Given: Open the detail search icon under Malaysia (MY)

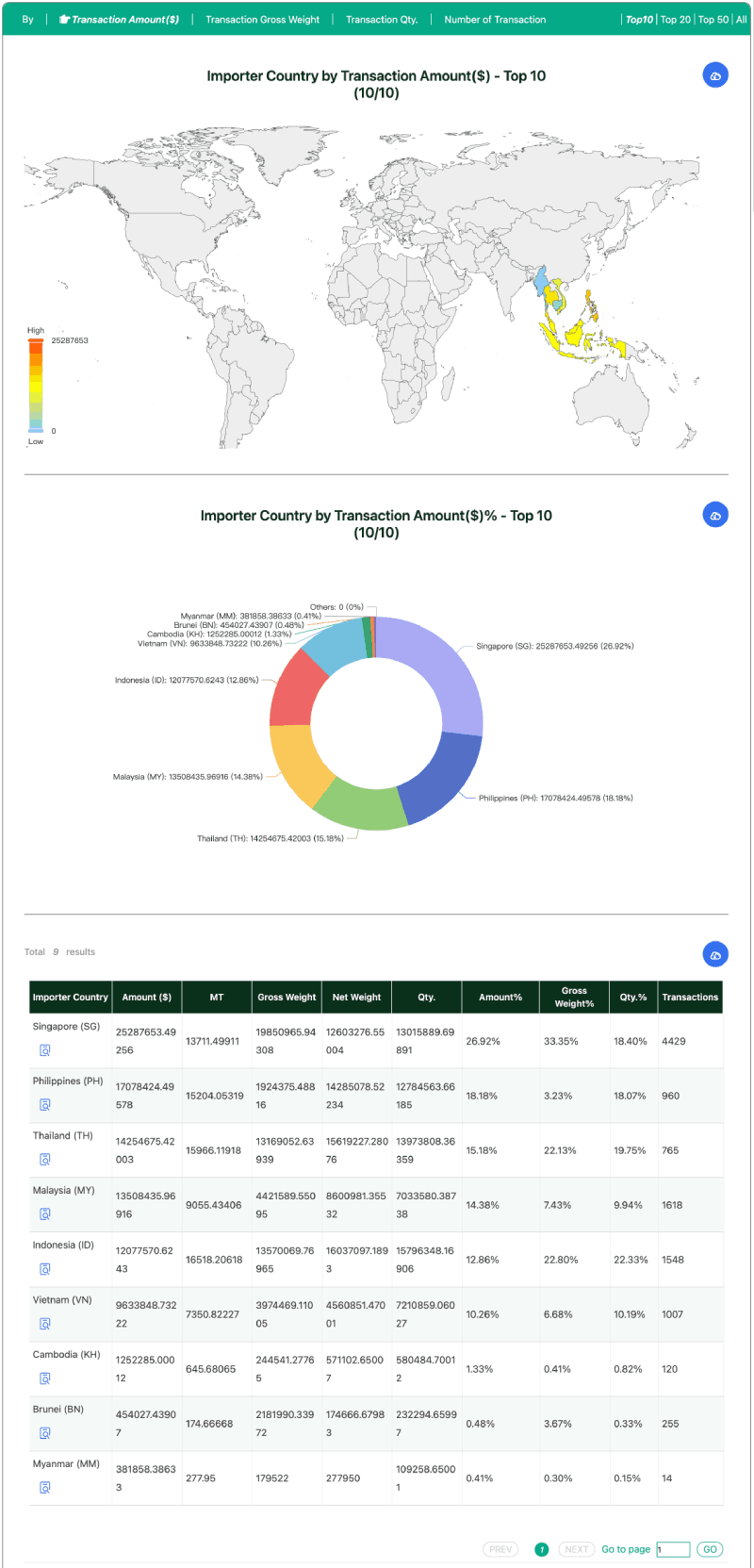Looking at the screenshot, I should (44, 1214).
